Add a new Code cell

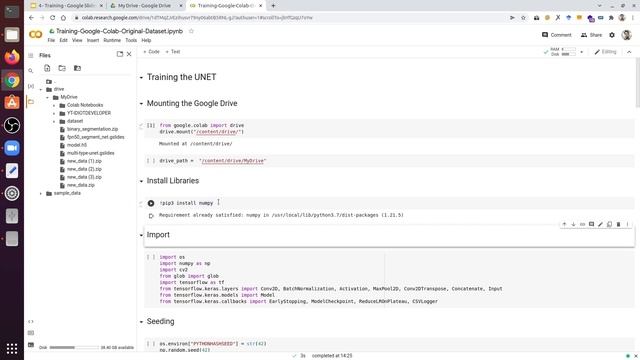point(151,52)
